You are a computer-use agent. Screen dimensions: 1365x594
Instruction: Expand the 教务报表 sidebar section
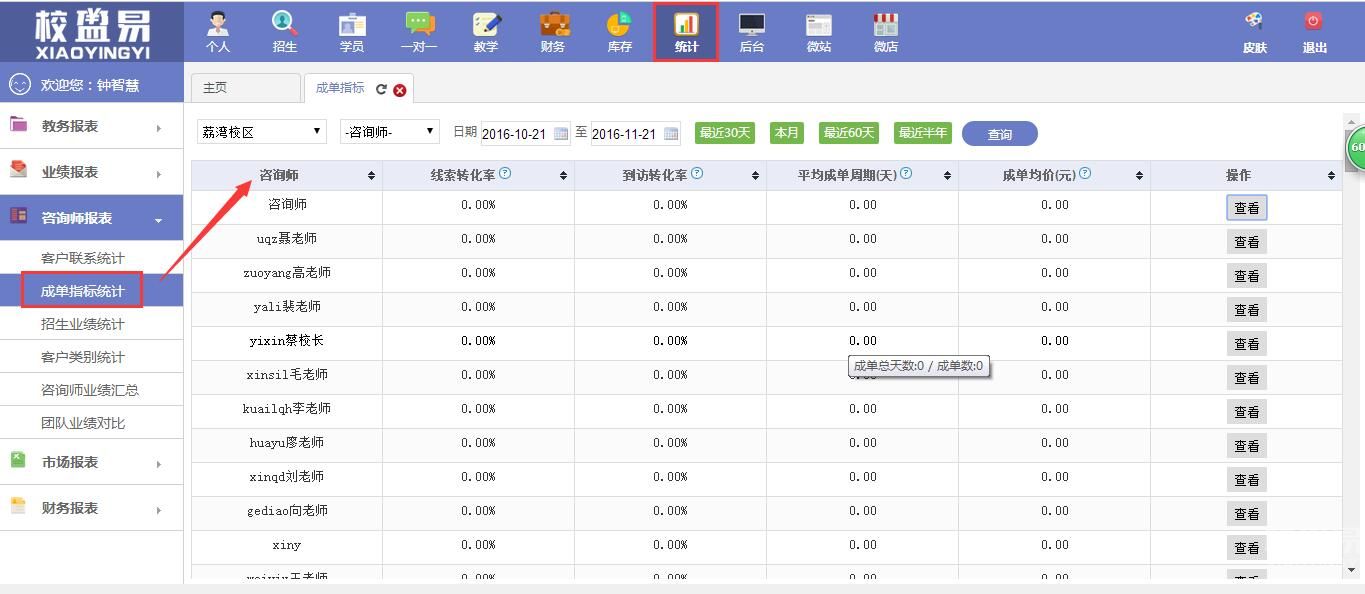(92, 127)
